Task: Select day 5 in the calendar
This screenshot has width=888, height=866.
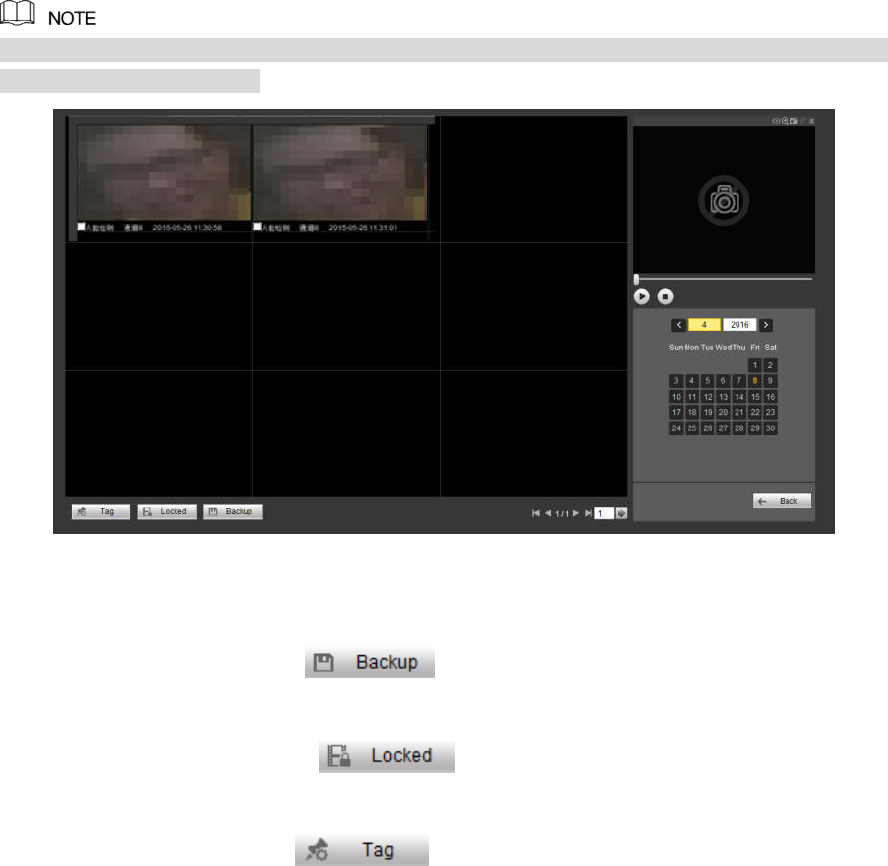Action: [707, 381]
